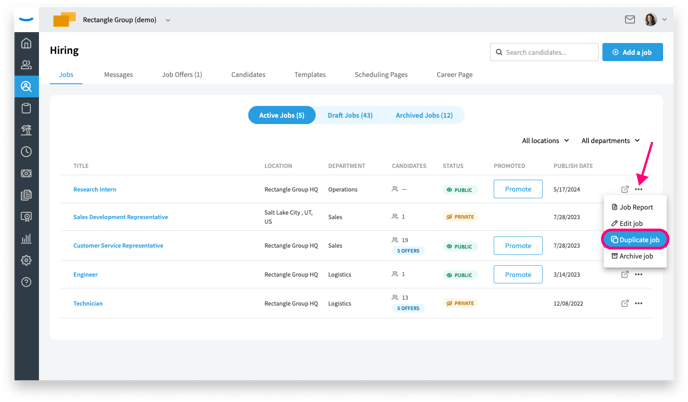This screenshot has width=688, height=402.
Task: Open Research Intern three-dot menu
Action: [638, 189]
